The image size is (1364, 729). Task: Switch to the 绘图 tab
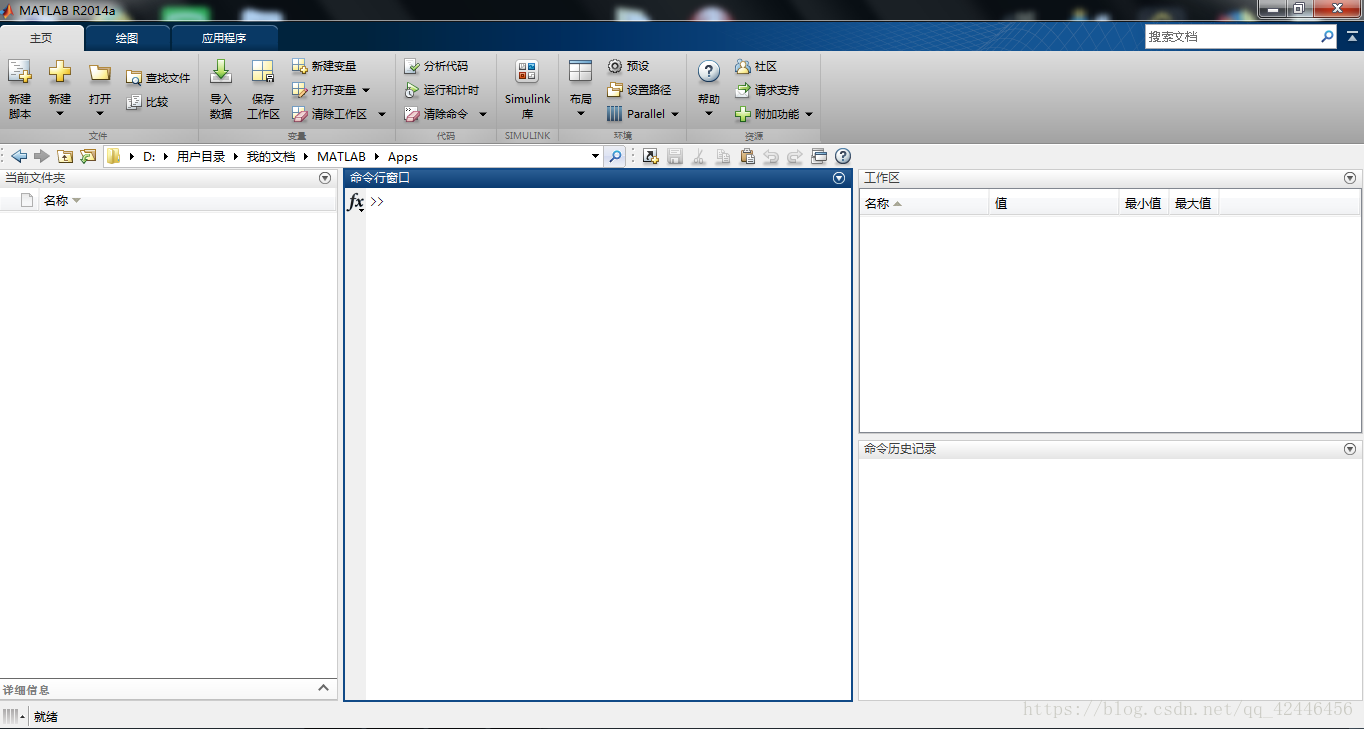click(x=127, y=38)
